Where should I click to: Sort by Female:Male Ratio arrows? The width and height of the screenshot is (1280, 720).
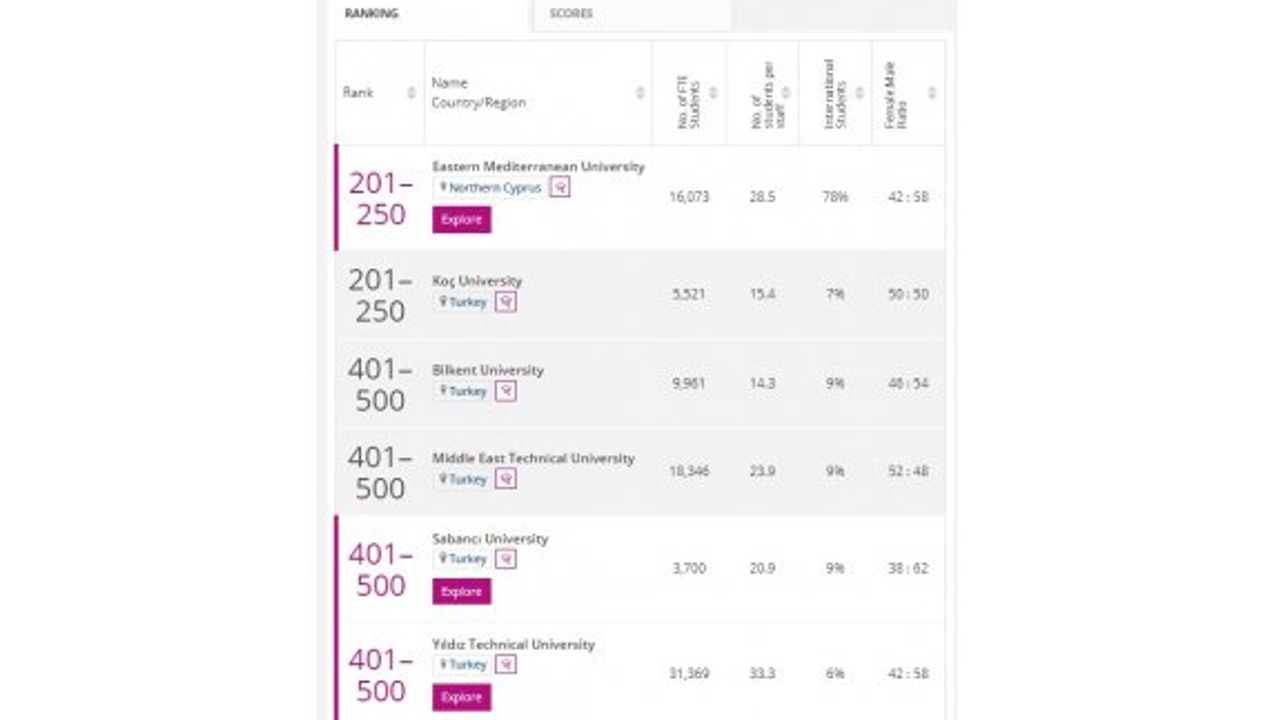(x=932, y=93)
